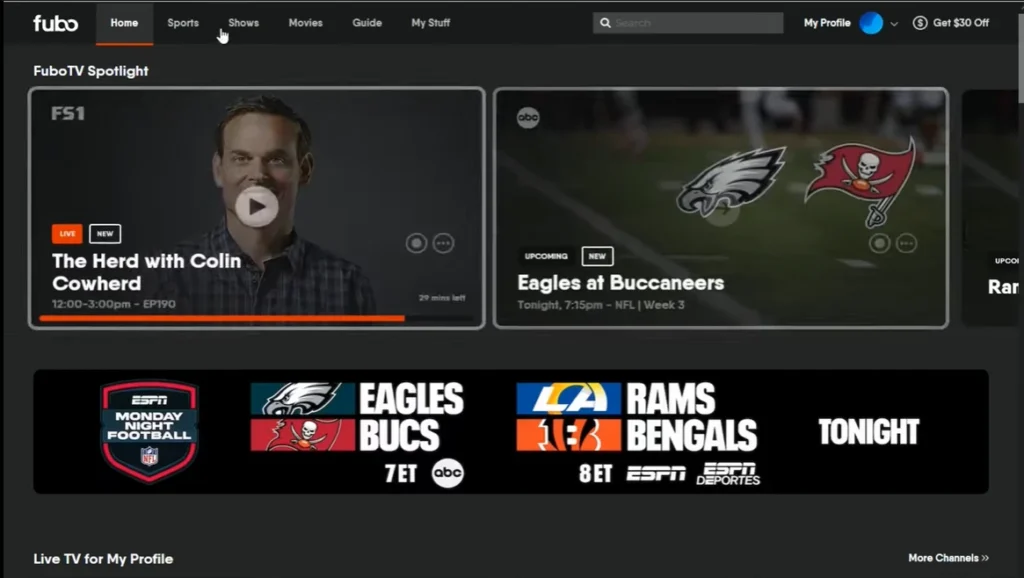
Task: Play The Herd with Colin Cowherd
Action: [x=257, y=206]
